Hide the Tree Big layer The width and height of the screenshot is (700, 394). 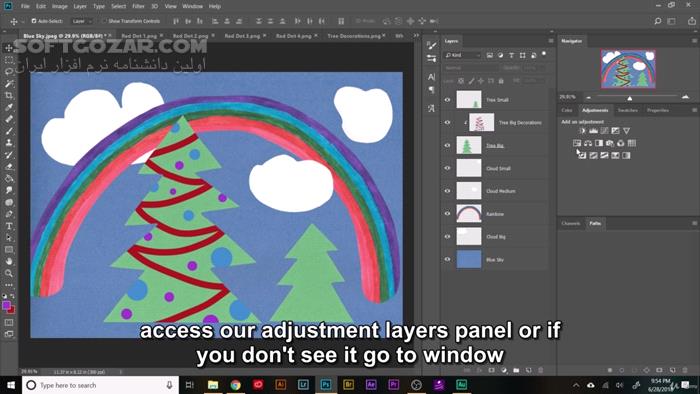(x=447, y=145)
